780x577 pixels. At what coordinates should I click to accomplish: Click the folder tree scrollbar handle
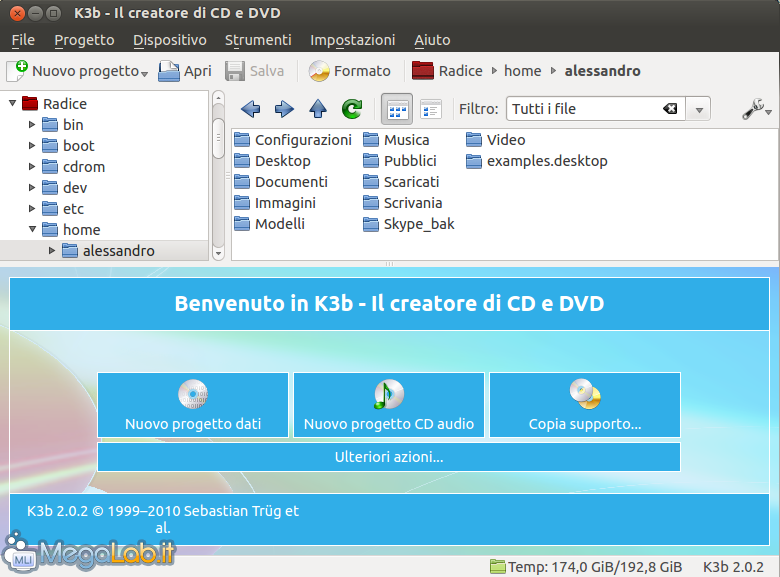point(218,138)
